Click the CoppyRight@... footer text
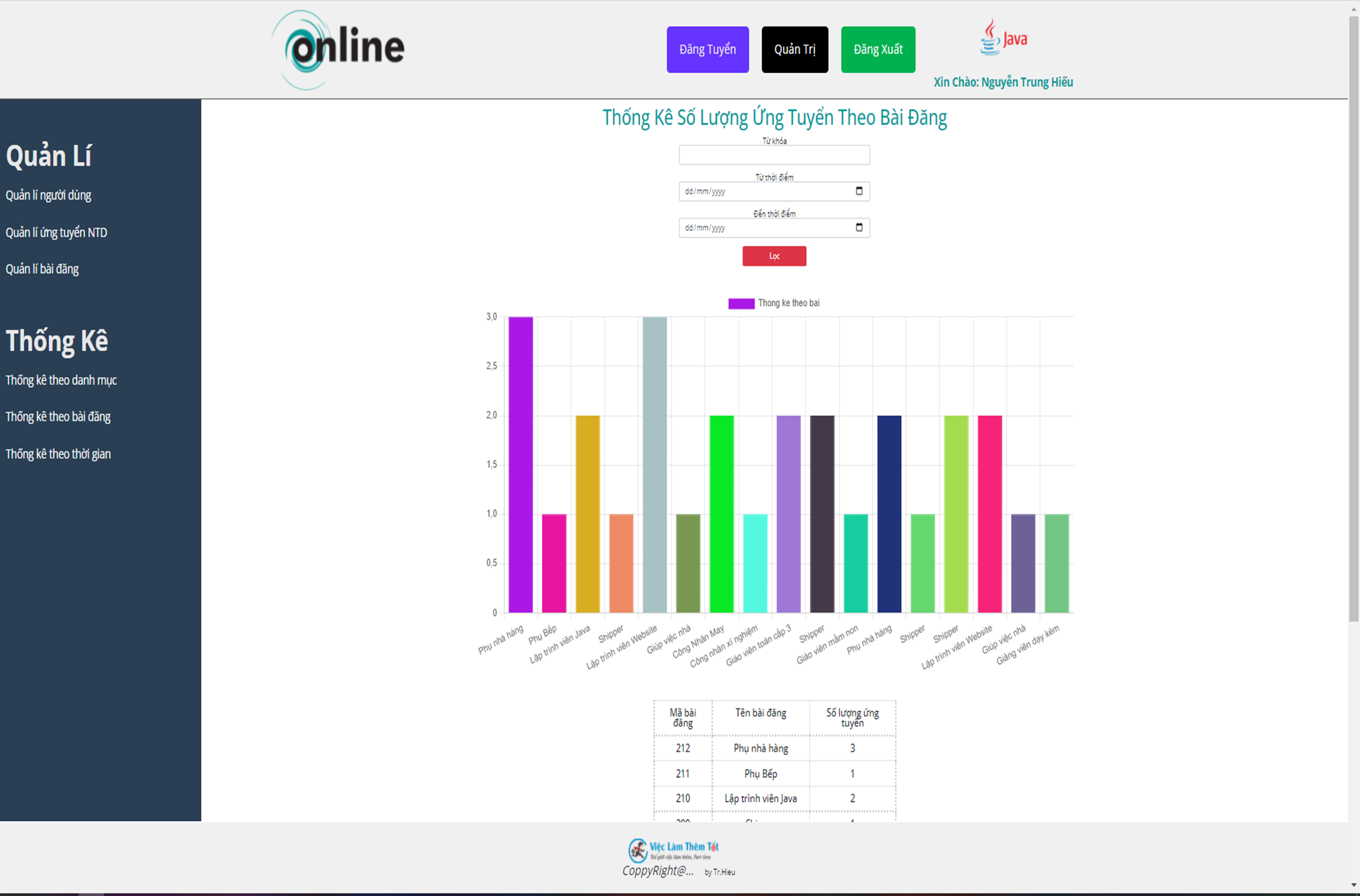The width and height of the screenshot is (1360, 896). coord(658,871)
